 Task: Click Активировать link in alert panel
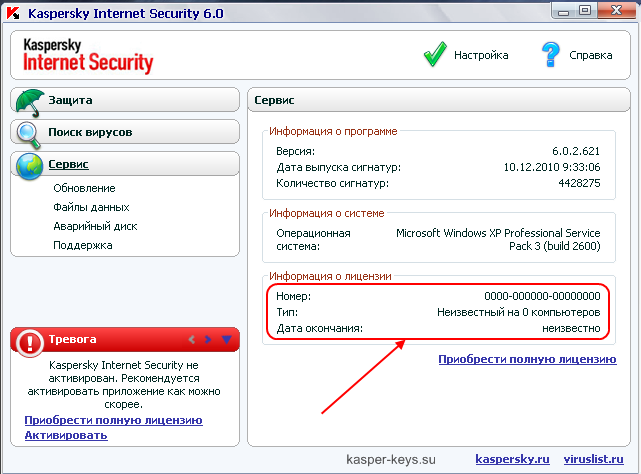pyautogui.click(x=66, y=436)
